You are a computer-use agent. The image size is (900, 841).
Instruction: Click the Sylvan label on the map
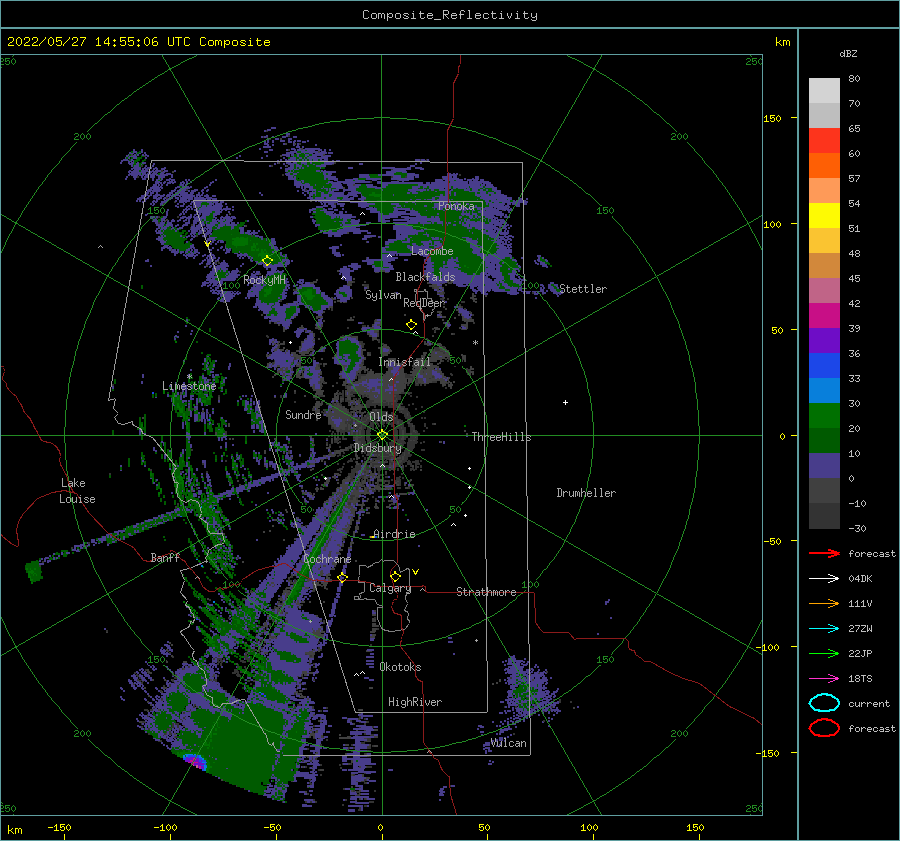[383, 295]
